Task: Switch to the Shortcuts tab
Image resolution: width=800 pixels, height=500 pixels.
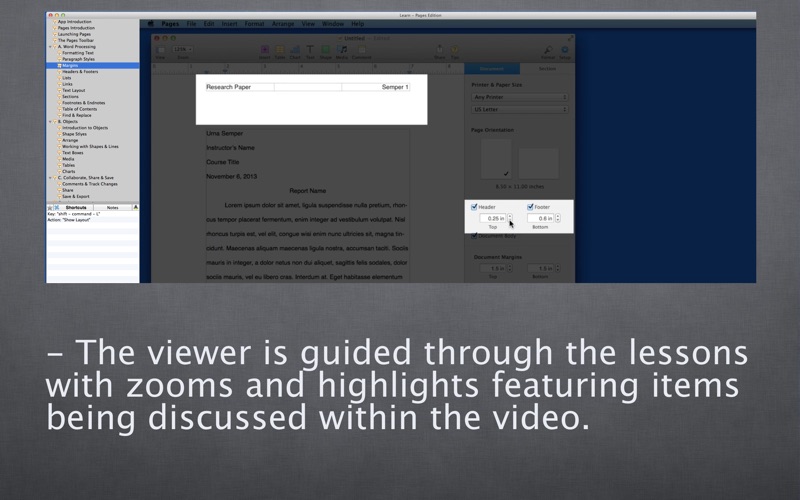Action: 76,208
